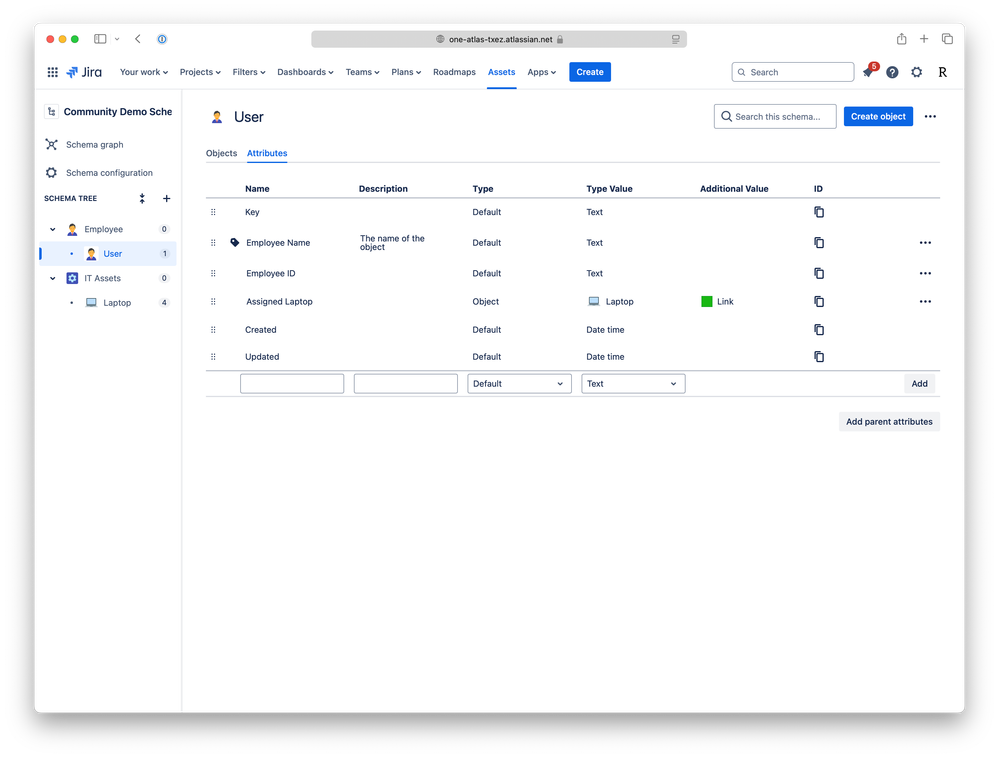The width and height of the screenshot is (999, 758).
Task: Collapse the Employee tree node
Action: (53, 229)
